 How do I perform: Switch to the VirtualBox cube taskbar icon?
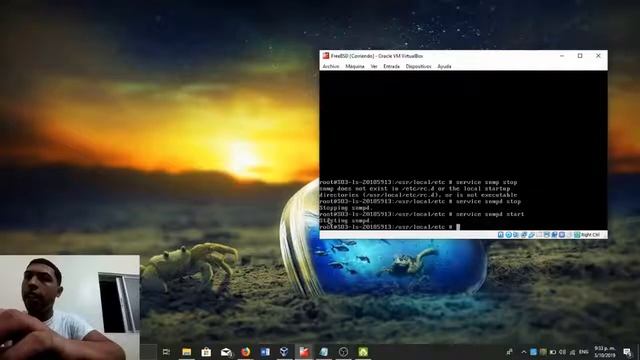pos(284,351)
